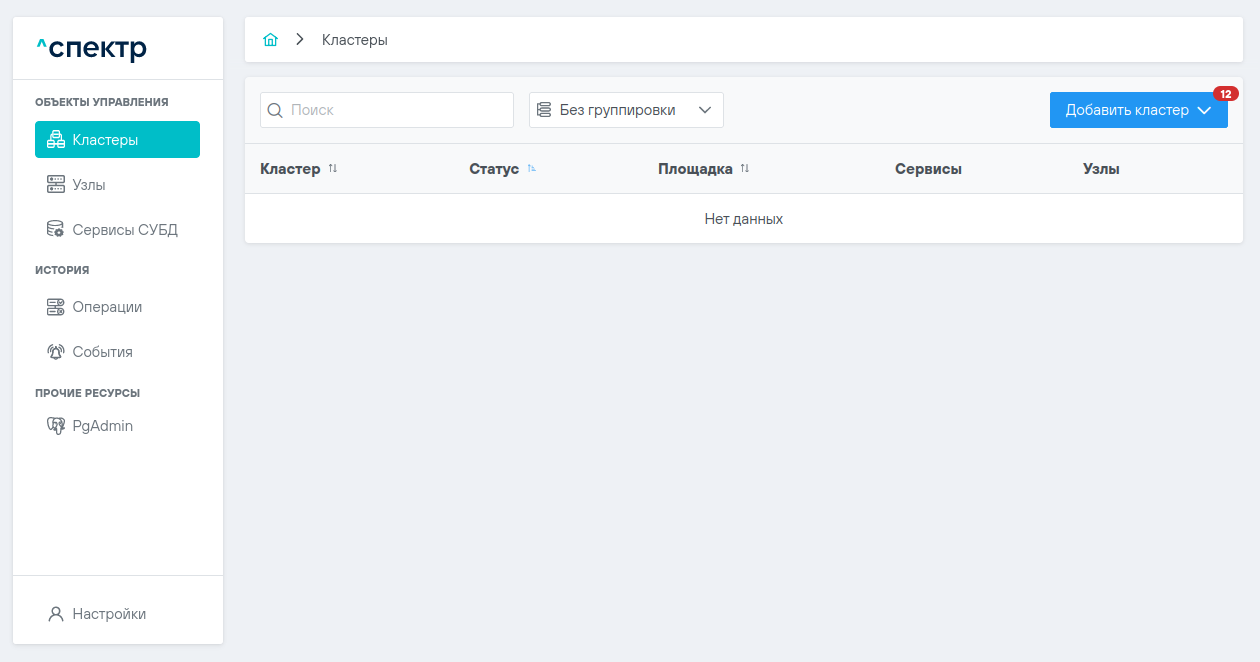The image size is (1260, 662).
Task: Sort the table by the Статус column
Action: tap(532, 169)
